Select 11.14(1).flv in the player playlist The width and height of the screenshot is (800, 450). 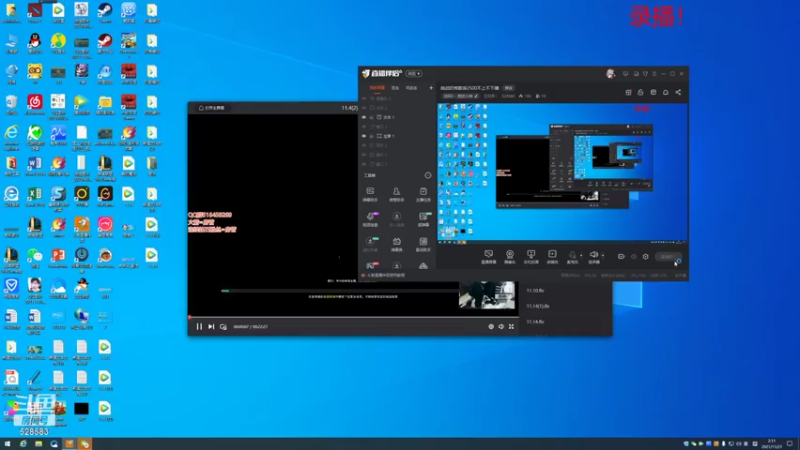[538, 306]
